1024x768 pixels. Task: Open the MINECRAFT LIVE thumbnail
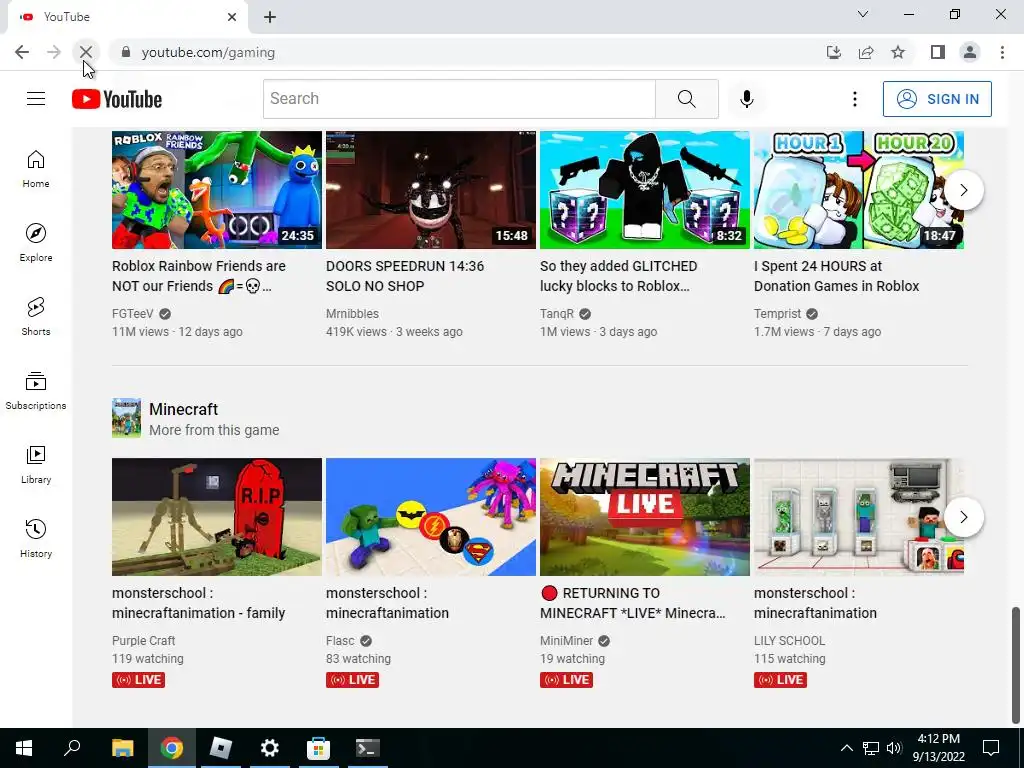point(645,517)
